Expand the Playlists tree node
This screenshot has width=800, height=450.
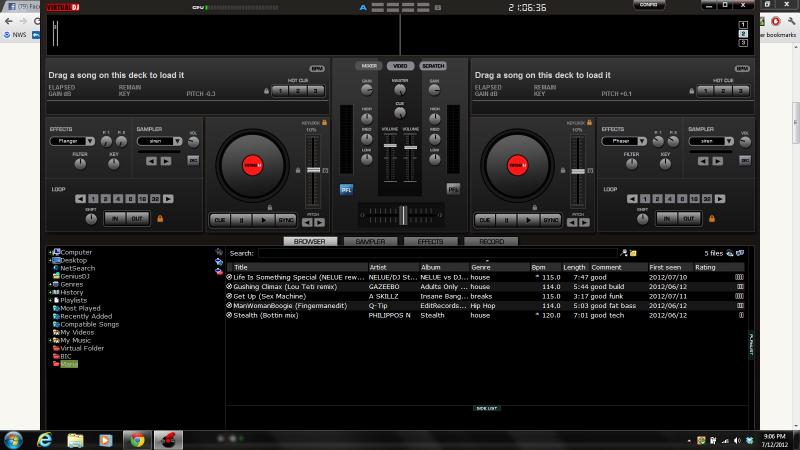(x=50, y=300)
